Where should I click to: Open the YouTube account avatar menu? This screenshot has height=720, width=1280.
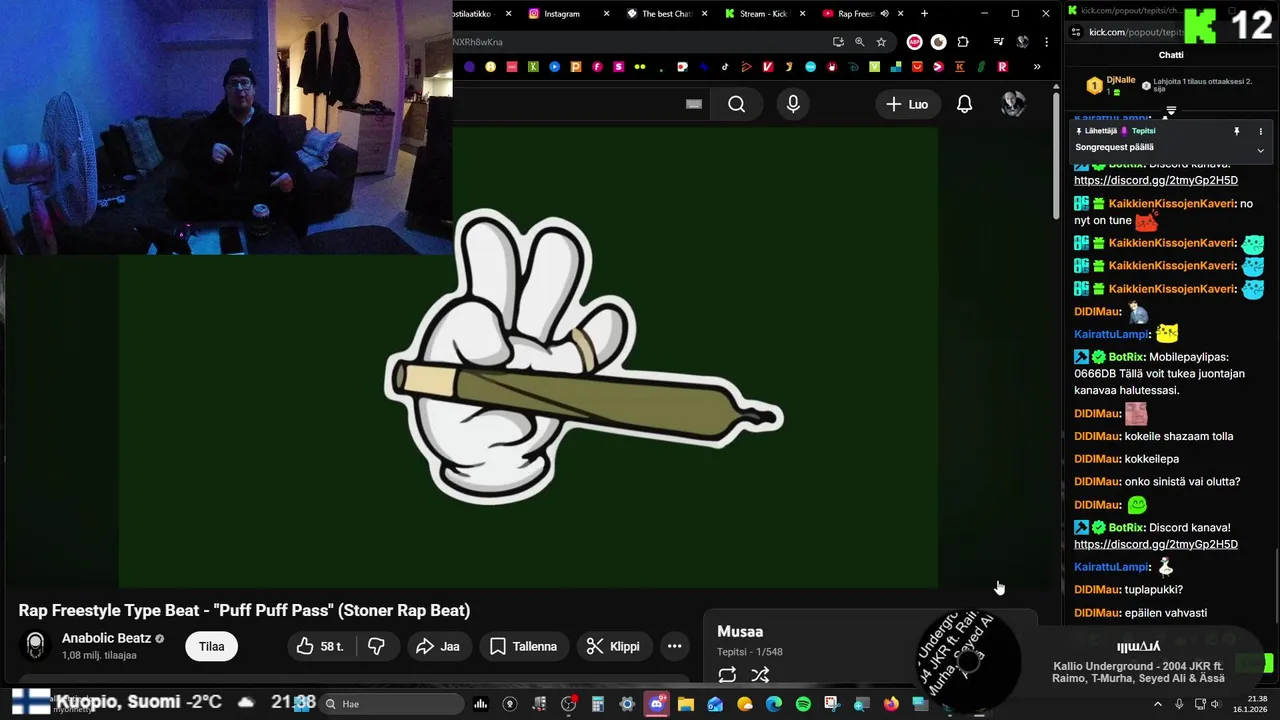(x=1013, y=104)
